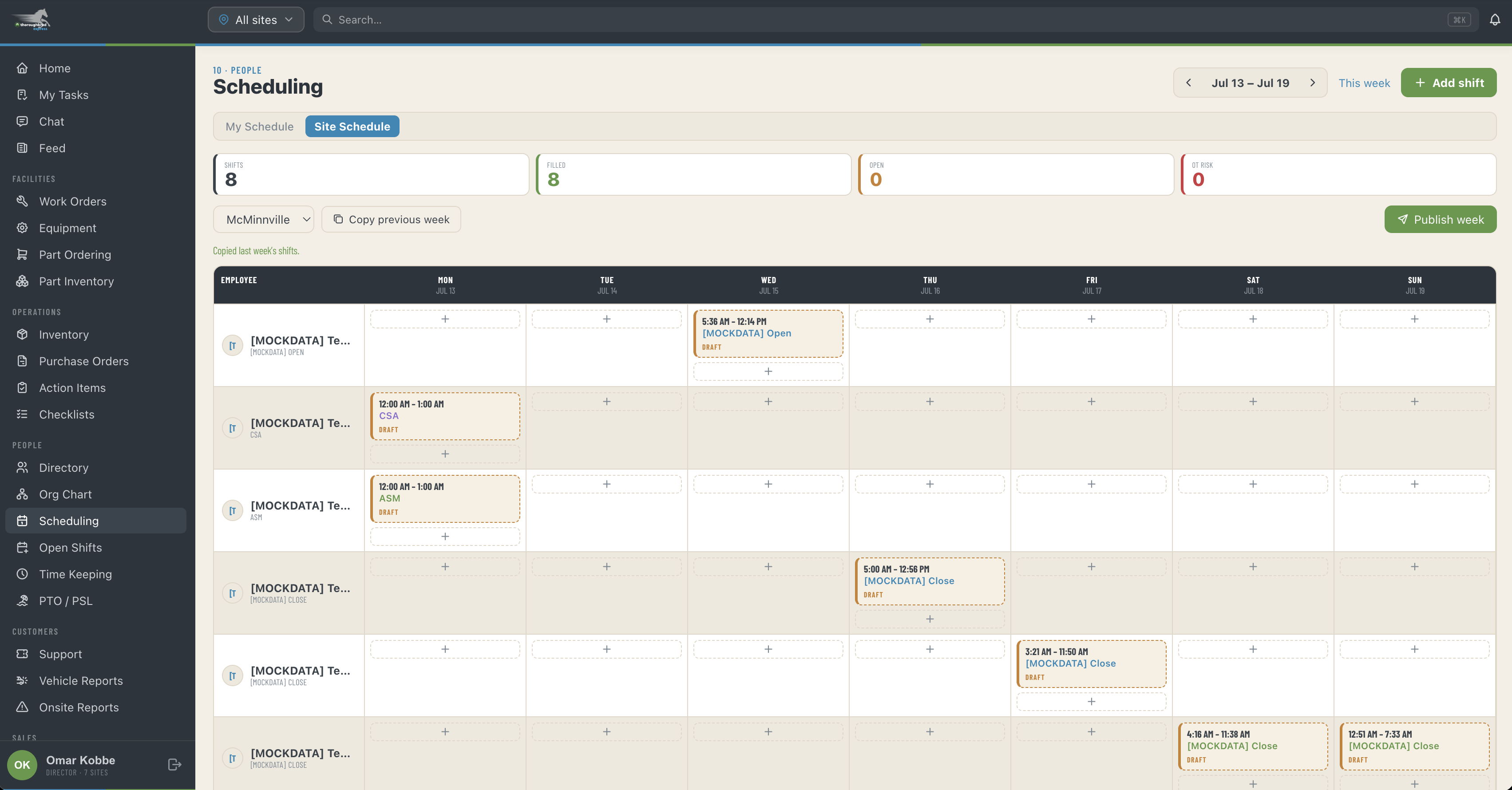Image resolution: width=1512 pixels, height=790 pixels.
Task: Open Part Inventory boxes icon
Action: (22, 281)
